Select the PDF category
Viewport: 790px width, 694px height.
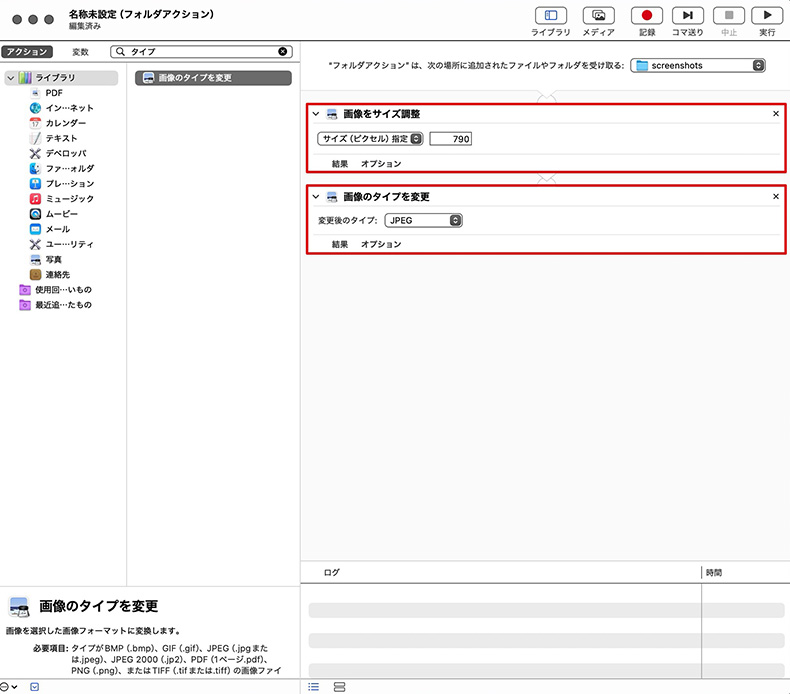[54, 93]
